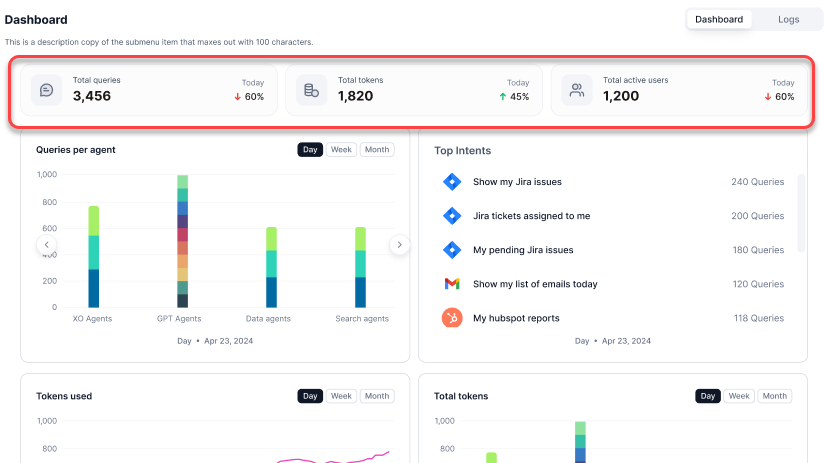The height and width of the screenshot is (463, 829).
Task: Click the Gmail icon in Top Intents
Action: (451, 284)
